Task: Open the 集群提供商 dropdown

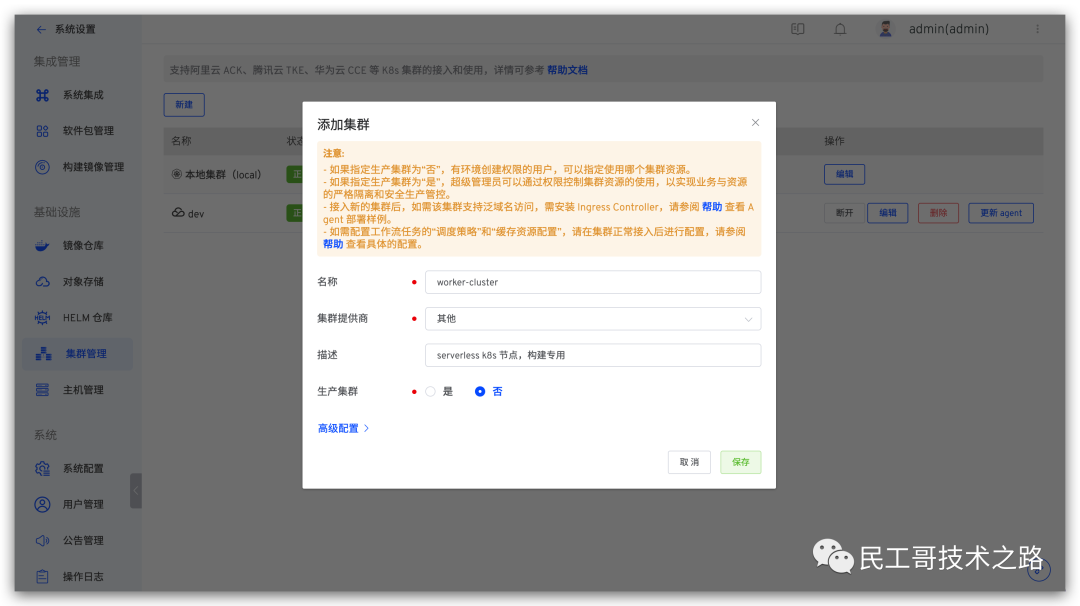Action: 593,319
